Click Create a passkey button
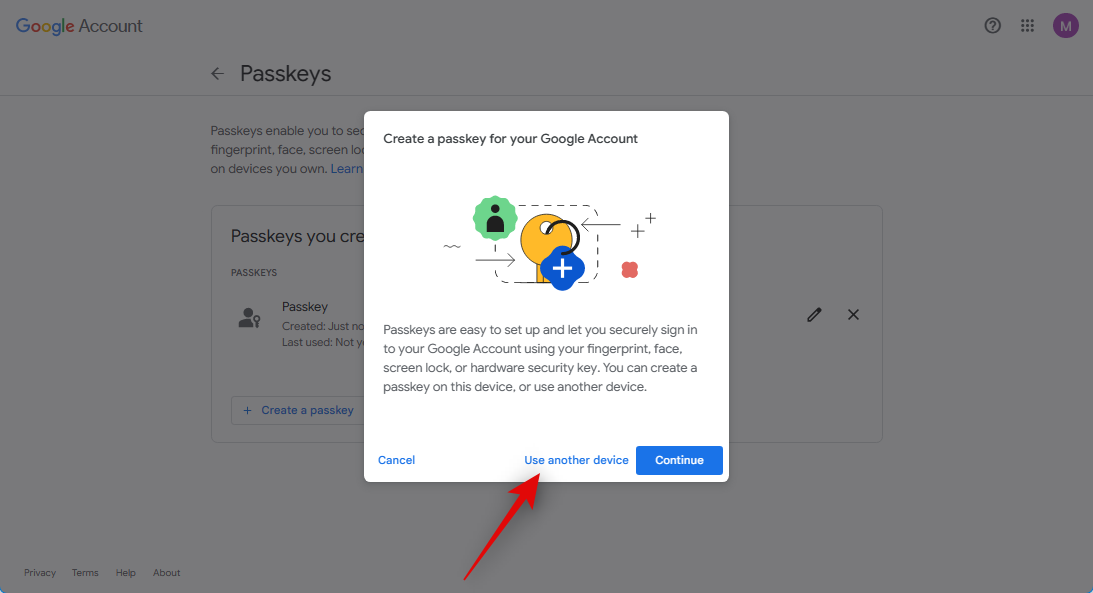The height and width of the screenshot is (593, 1093). tap(298, 410)
